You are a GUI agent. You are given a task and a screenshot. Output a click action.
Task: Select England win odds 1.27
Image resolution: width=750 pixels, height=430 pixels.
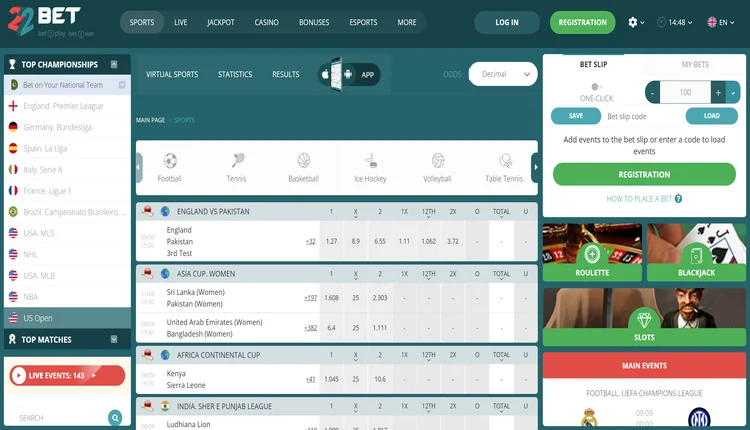331,241
